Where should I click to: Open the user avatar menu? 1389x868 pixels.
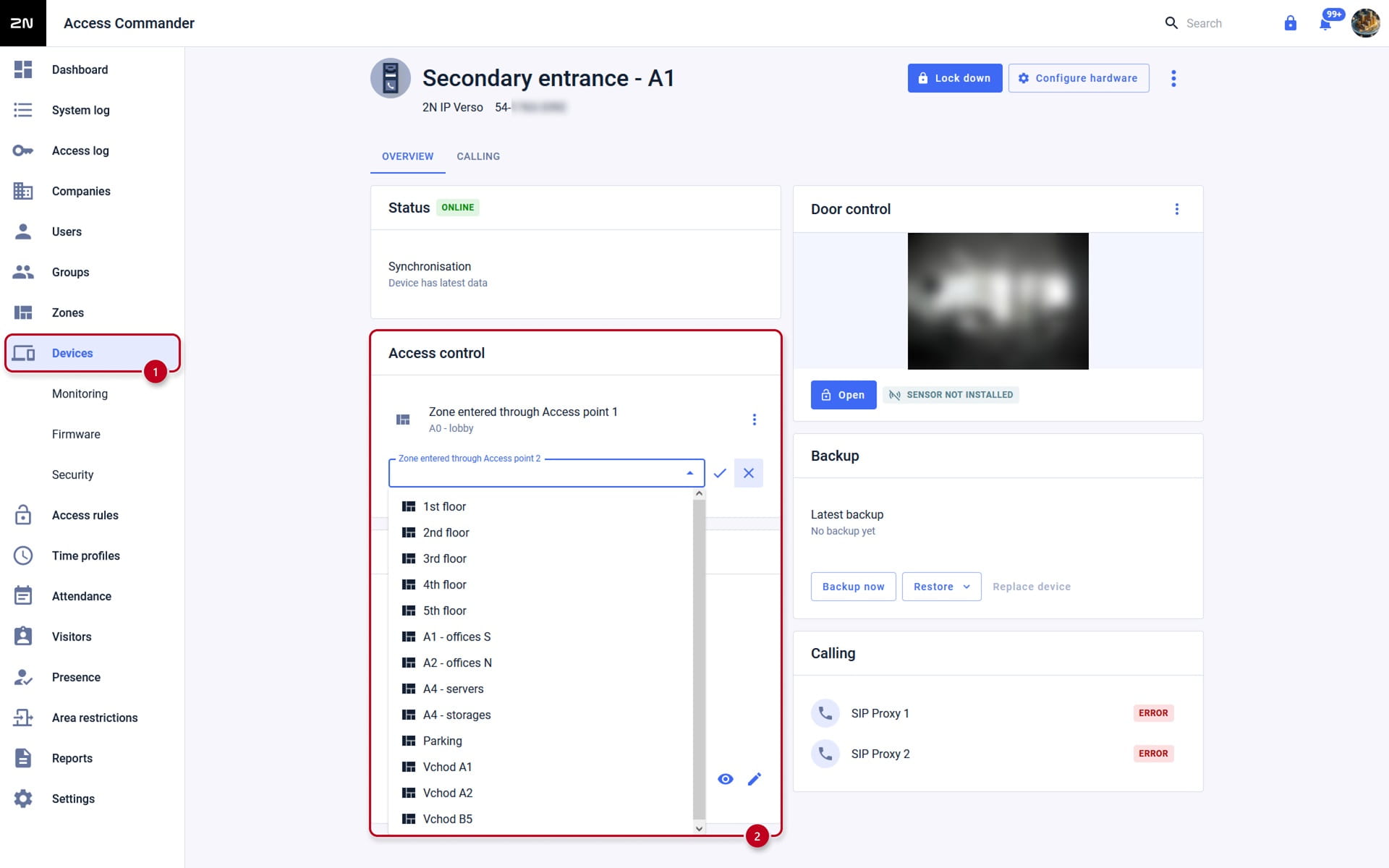pyautogui.click(x=1365, y=23)
